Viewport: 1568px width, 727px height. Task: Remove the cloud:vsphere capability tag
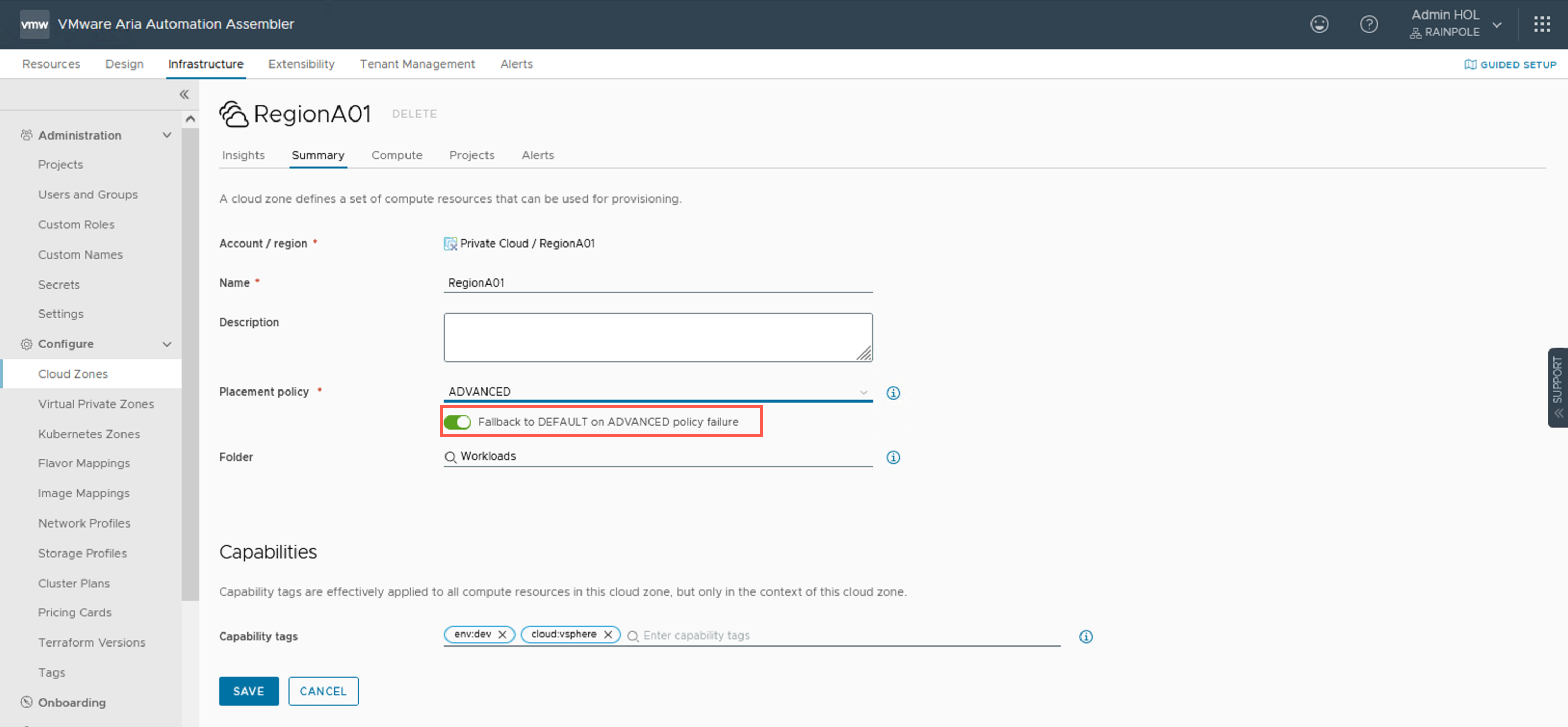click(x=607, y=635)
